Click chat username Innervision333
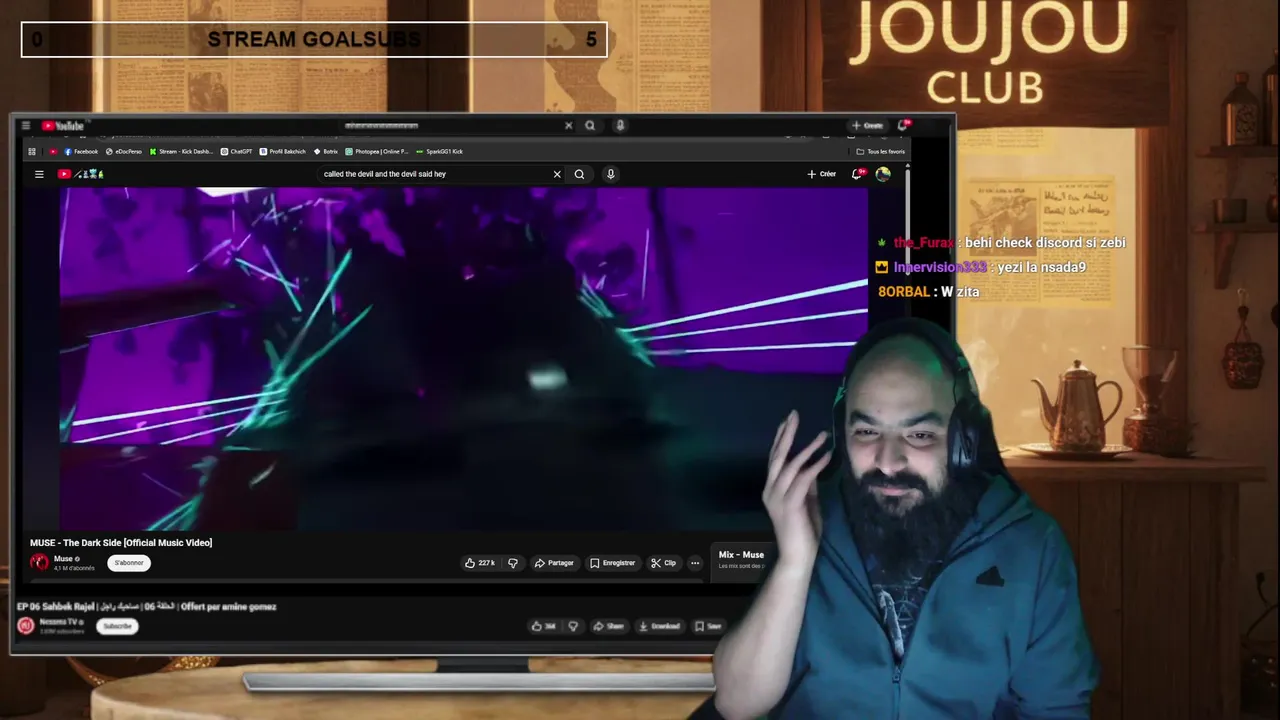Viewport: 1280px width, 720px height. pos(940,267)
